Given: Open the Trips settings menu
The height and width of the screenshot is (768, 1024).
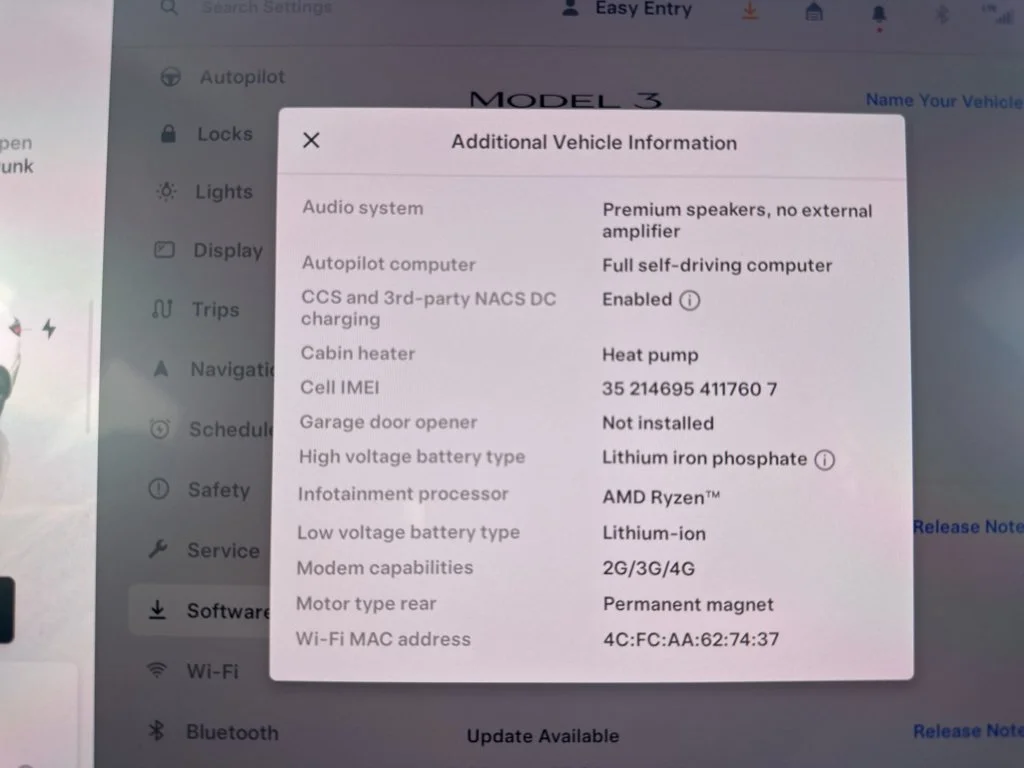Looking at the screenshot, I should tap(195, 309).
